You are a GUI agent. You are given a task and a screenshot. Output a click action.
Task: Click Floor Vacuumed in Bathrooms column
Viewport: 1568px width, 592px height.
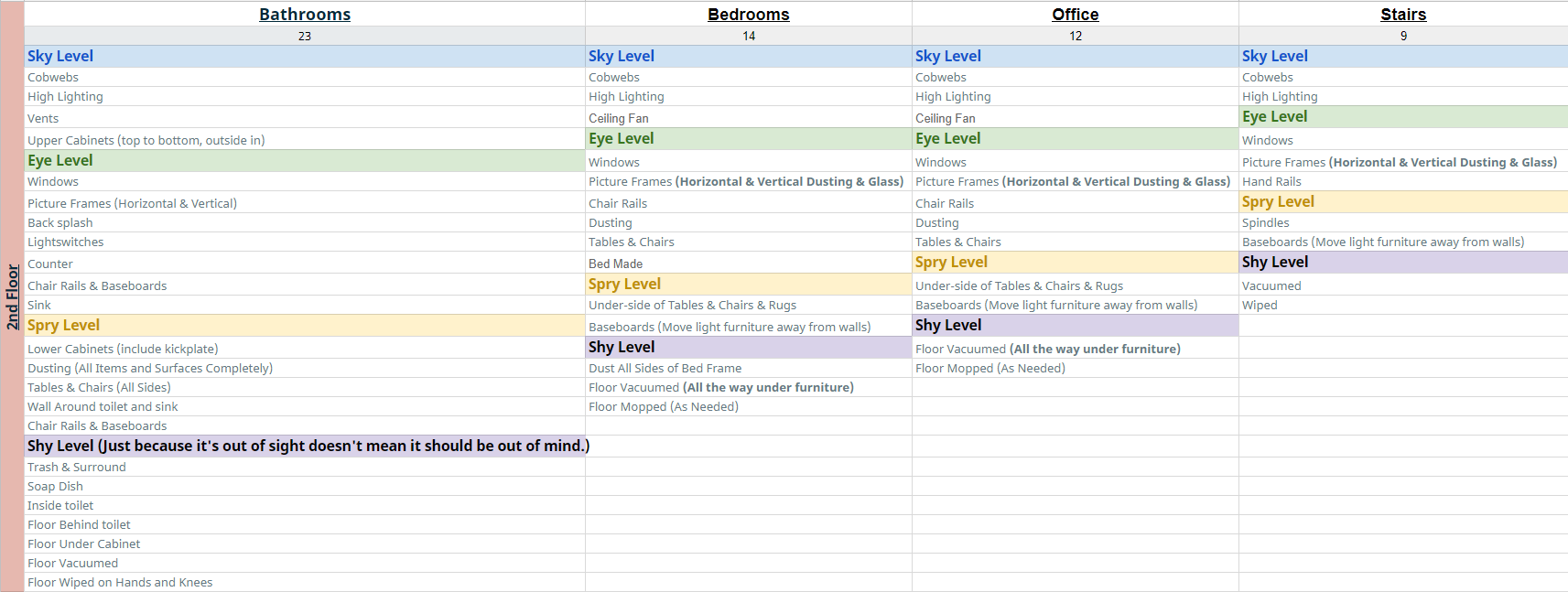point(305,563)
